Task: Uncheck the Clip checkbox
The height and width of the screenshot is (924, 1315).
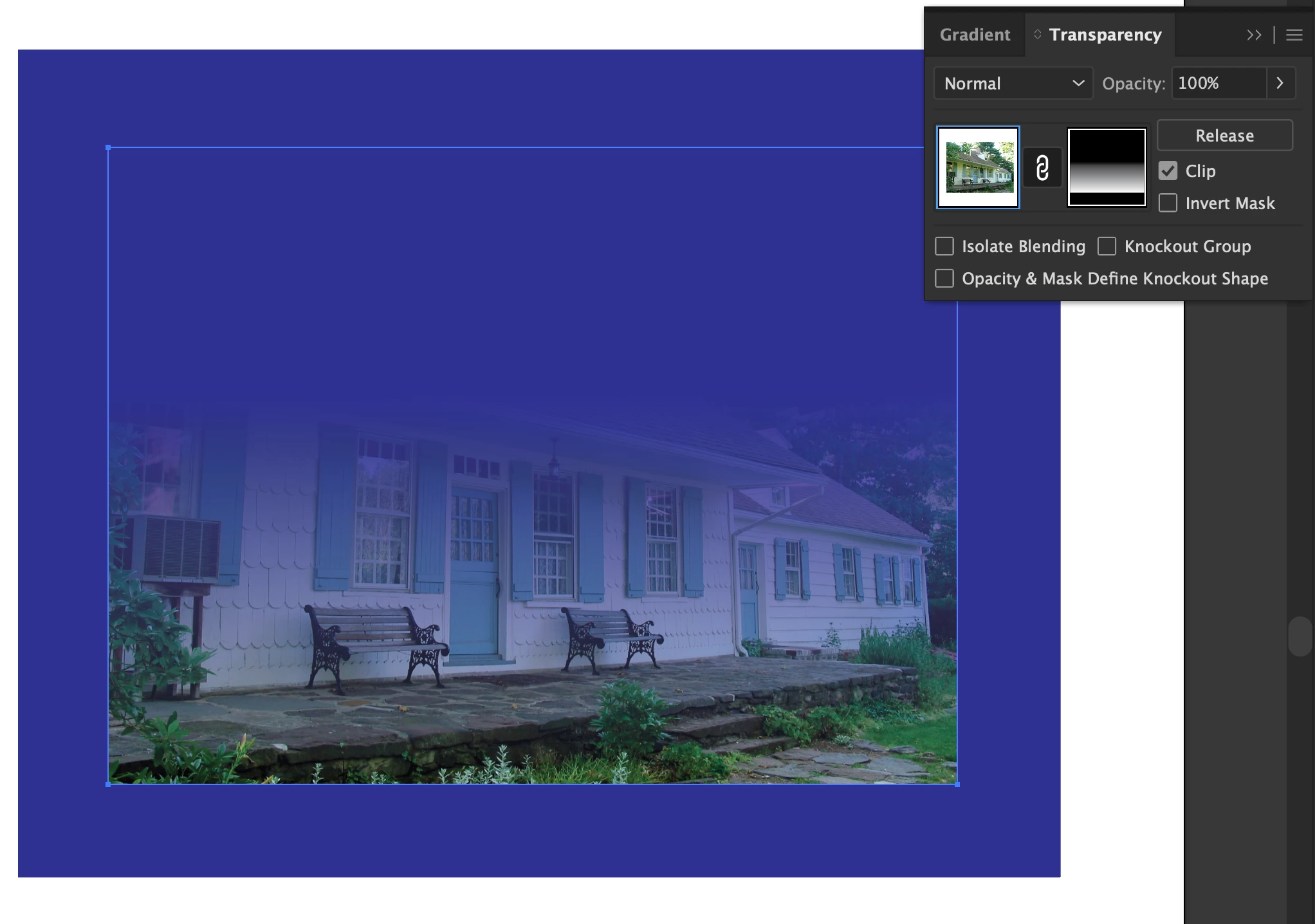Action: click(1168, 171)
